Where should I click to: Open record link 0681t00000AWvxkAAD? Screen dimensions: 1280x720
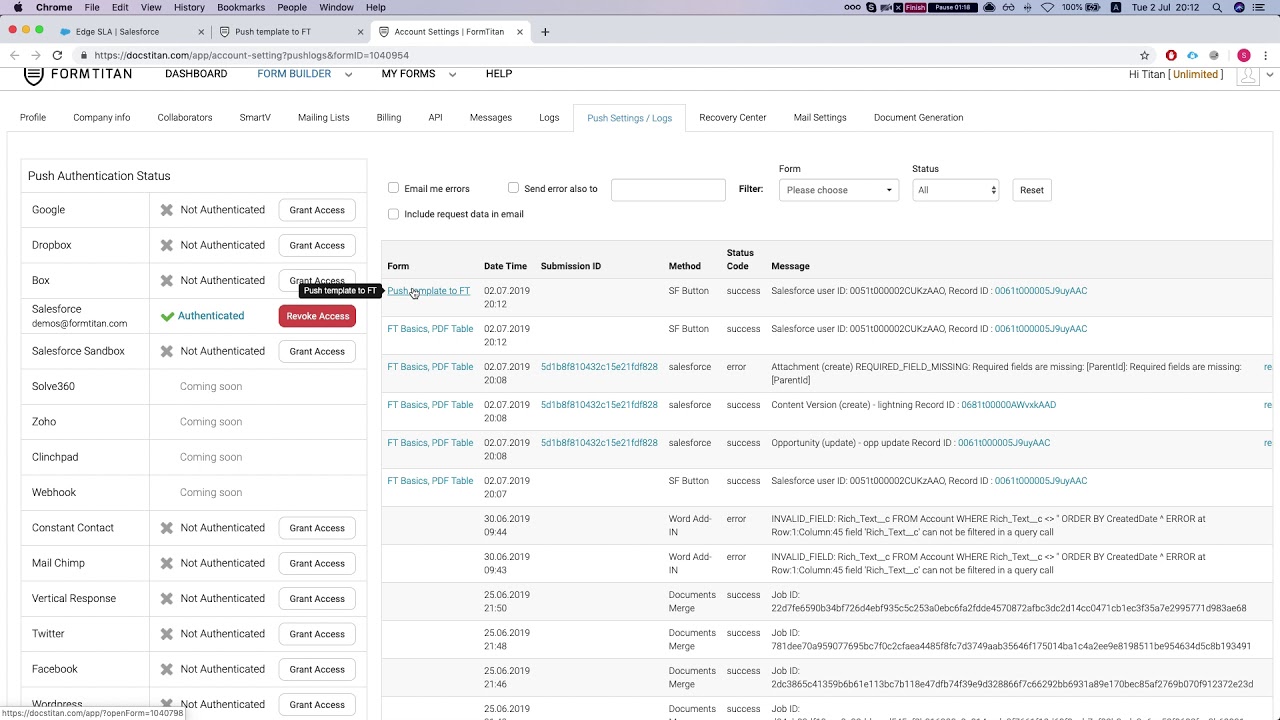click(1008, 405)
